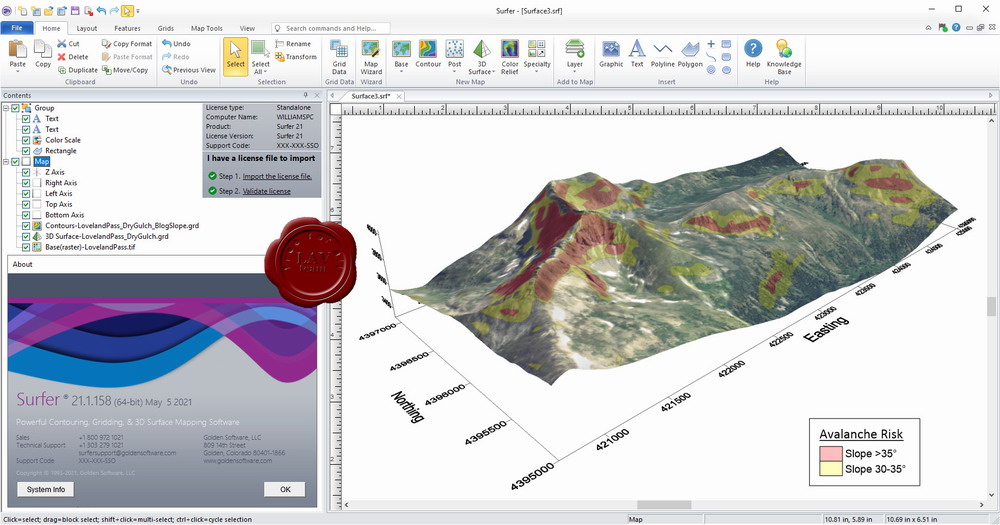Click the horizontal scrollbar thumb of plot
The image size is (1000, 525).
click(664, 505)
